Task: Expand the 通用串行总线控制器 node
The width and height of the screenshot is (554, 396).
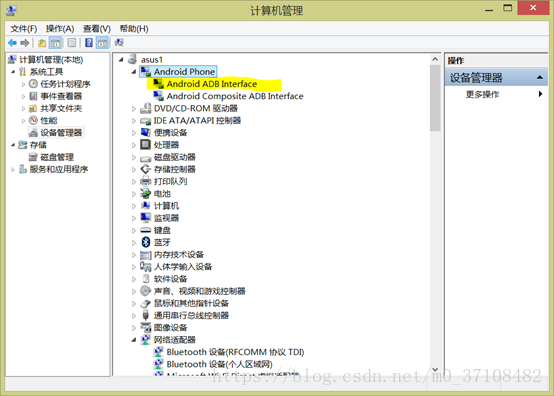Action: [134, 316]
